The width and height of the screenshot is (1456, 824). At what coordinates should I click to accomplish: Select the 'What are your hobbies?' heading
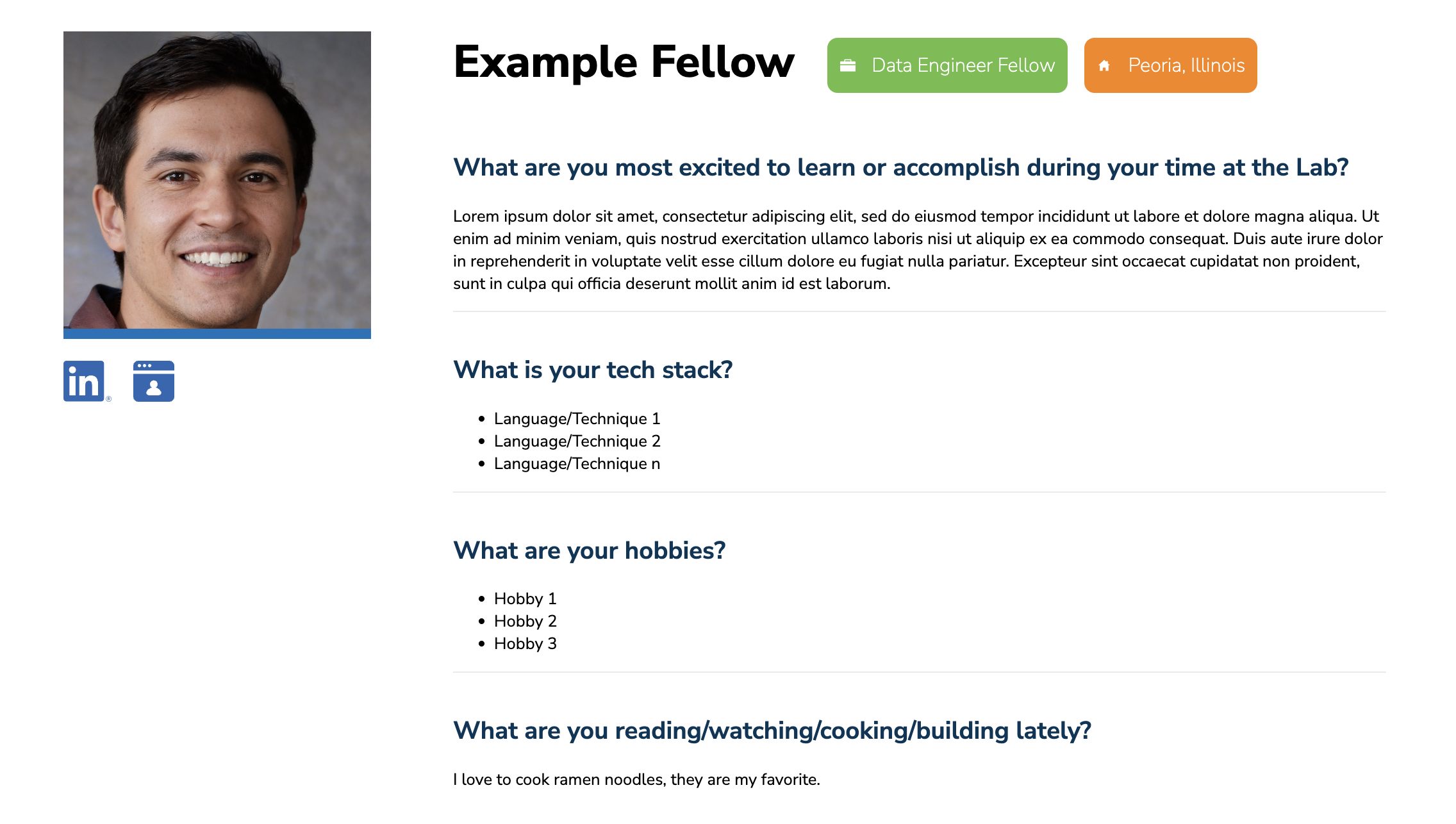point(590,550)
